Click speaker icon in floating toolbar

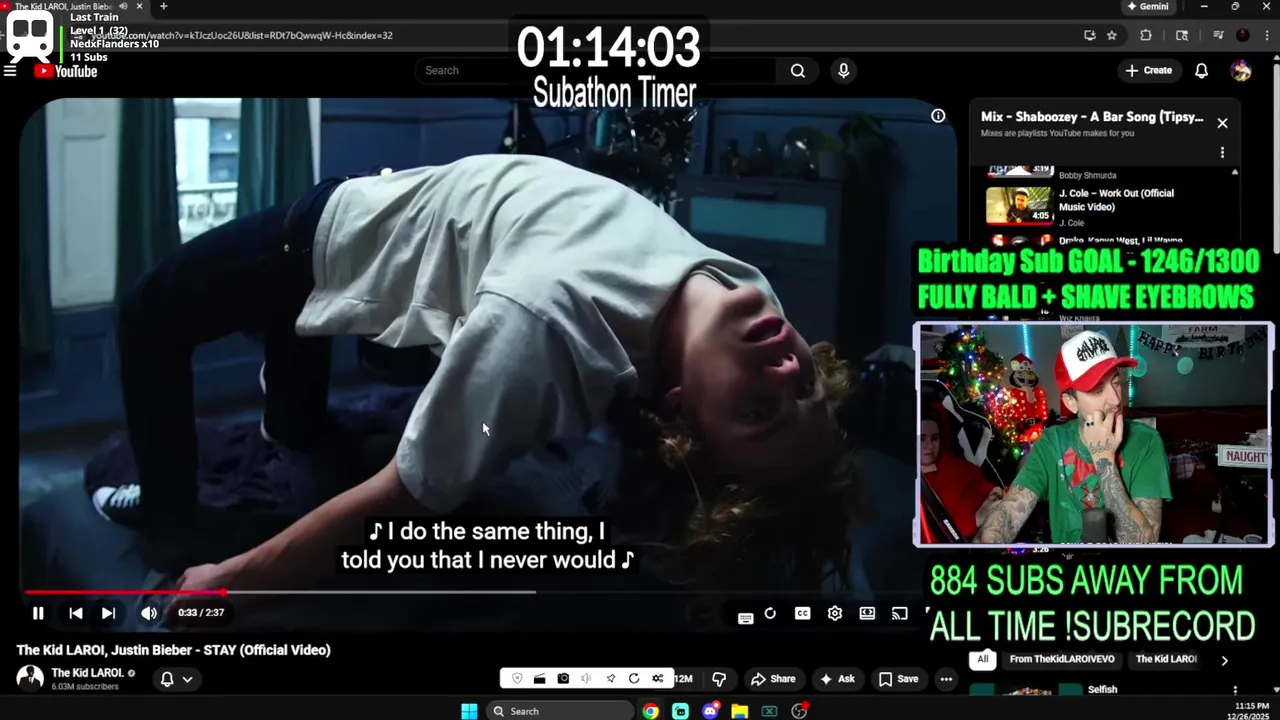point(586,679)
